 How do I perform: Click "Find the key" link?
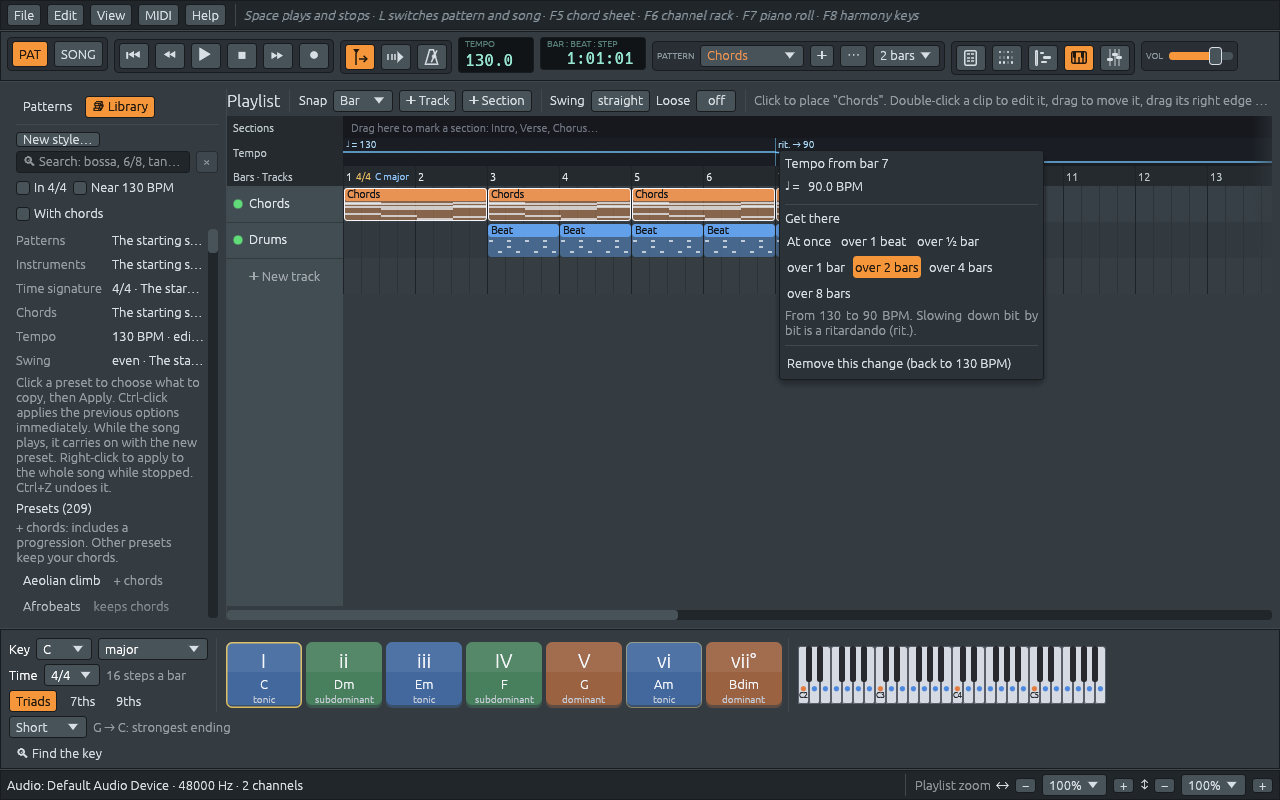[x=60, y=754]
